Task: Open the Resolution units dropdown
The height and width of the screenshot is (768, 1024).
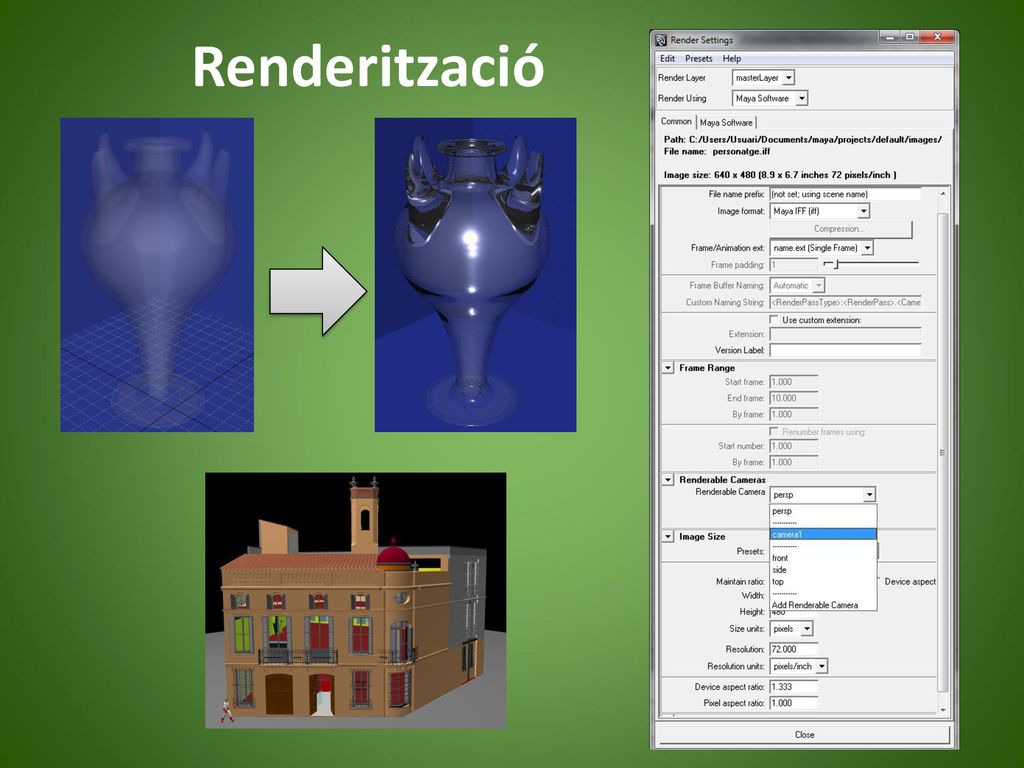Action: click(x=799, y=667)
